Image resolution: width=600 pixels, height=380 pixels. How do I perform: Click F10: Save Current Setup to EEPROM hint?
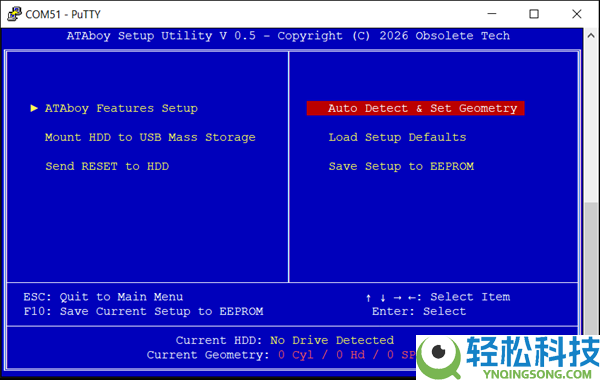pyautogui.click(x=143, y=312)
